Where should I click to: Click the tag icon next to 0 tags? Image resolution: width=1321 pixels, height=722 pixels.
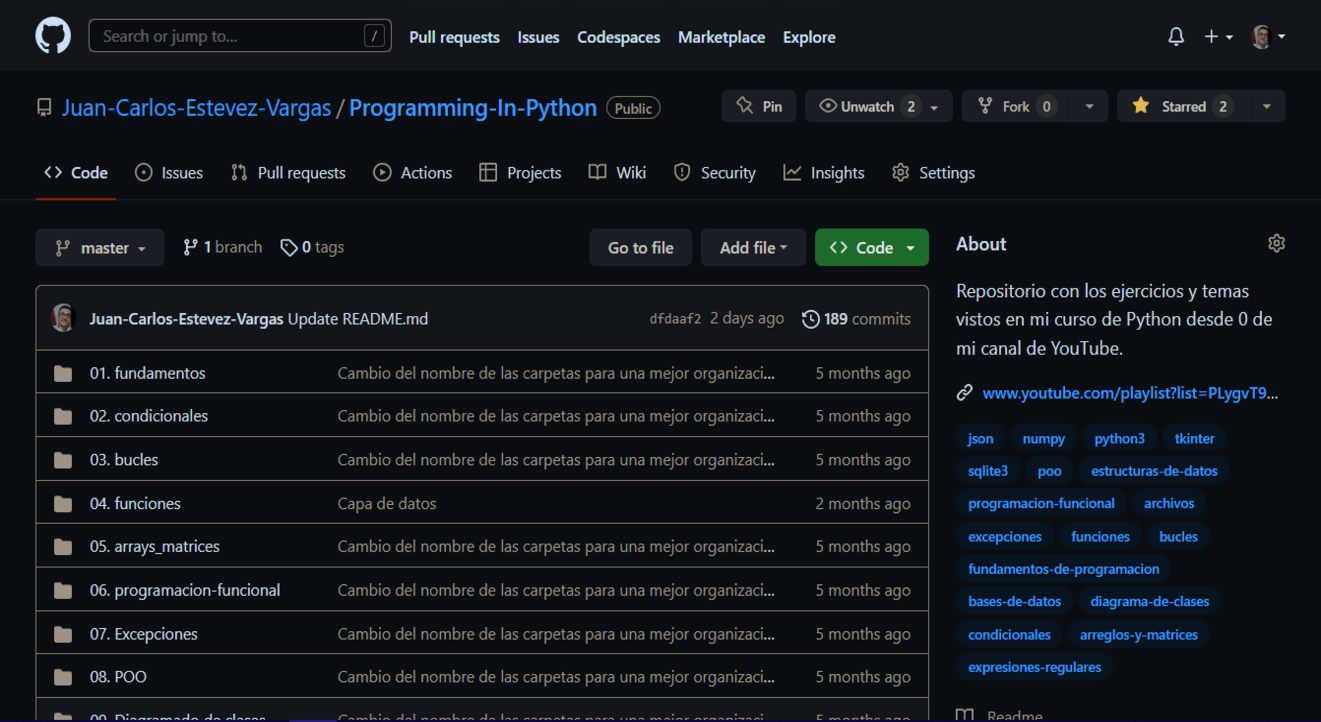289,247
